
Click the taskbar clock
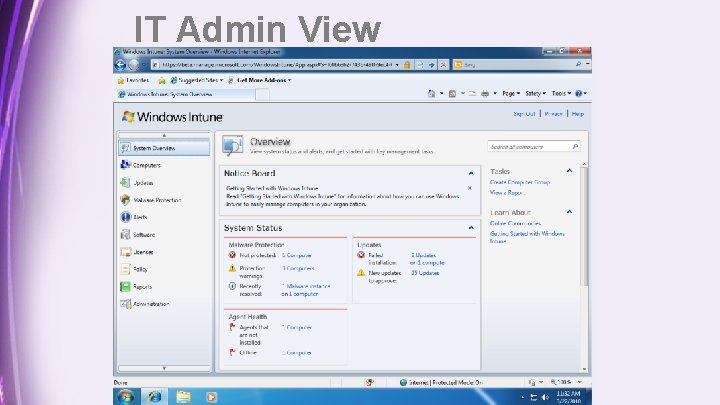click(568, 397)
